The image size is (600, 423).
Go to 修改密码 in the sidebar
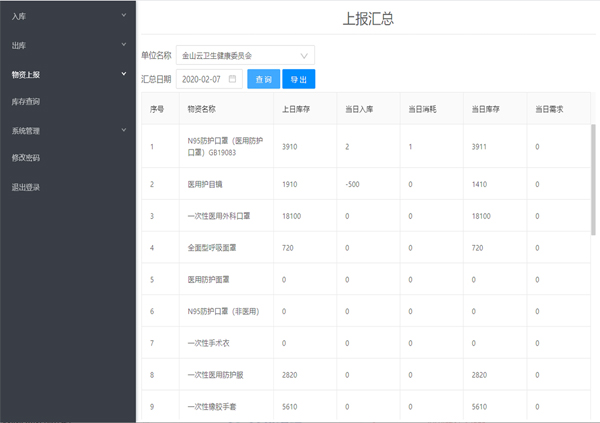(x=26, y=158)
